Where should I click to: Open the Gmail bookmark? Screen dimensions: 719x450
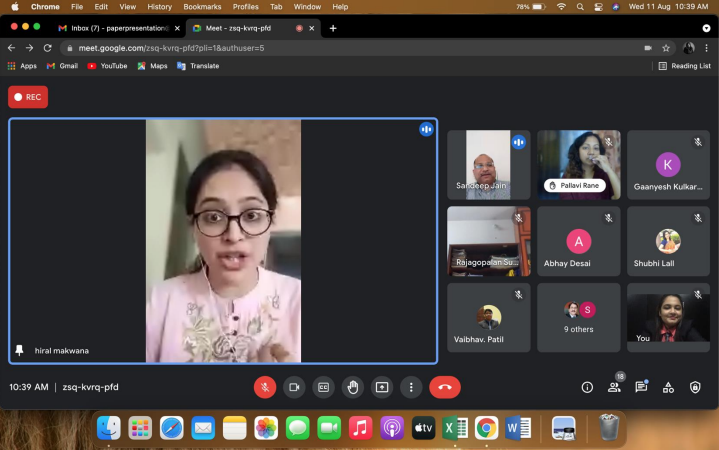click(x=62, y=66)
